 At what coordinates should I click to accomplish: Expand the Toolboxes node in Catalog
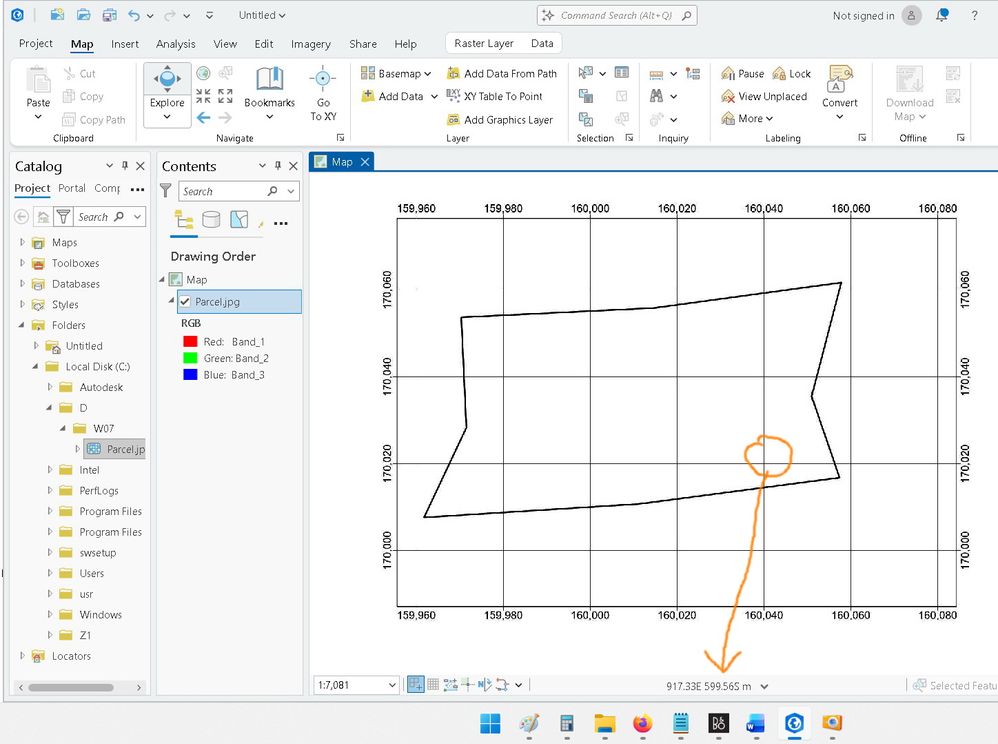pos(23,263)
